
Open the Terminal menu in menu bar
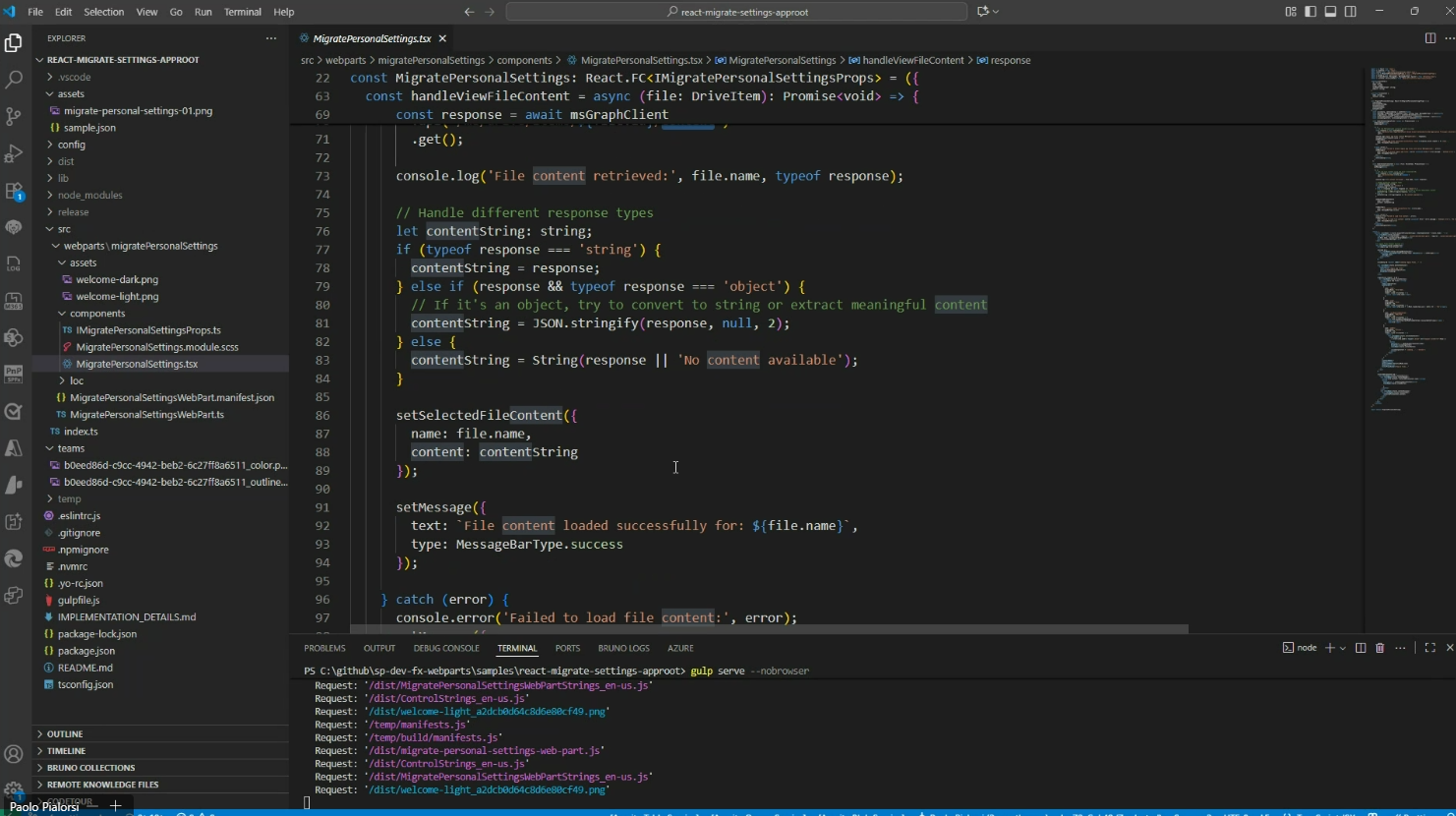[x=242, y=12]
